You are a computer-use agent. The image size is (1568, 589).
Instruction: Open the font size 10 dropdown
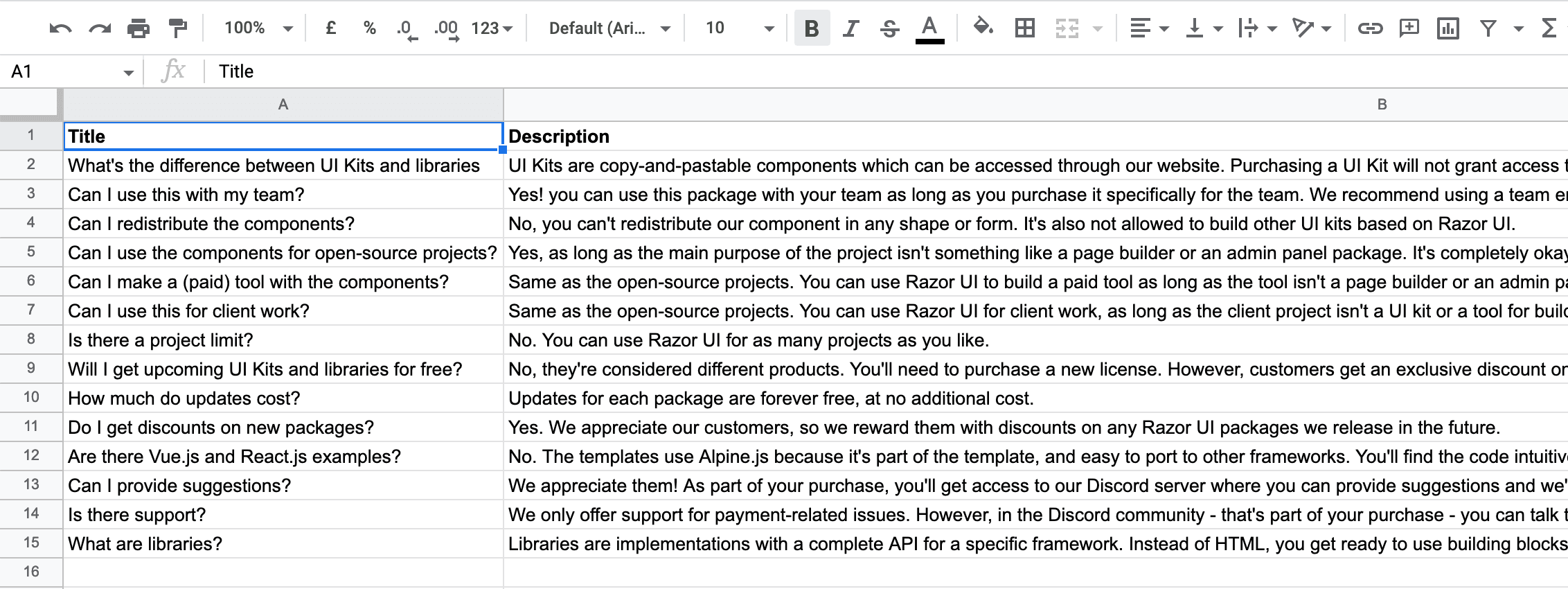click(x=738, y=28)
